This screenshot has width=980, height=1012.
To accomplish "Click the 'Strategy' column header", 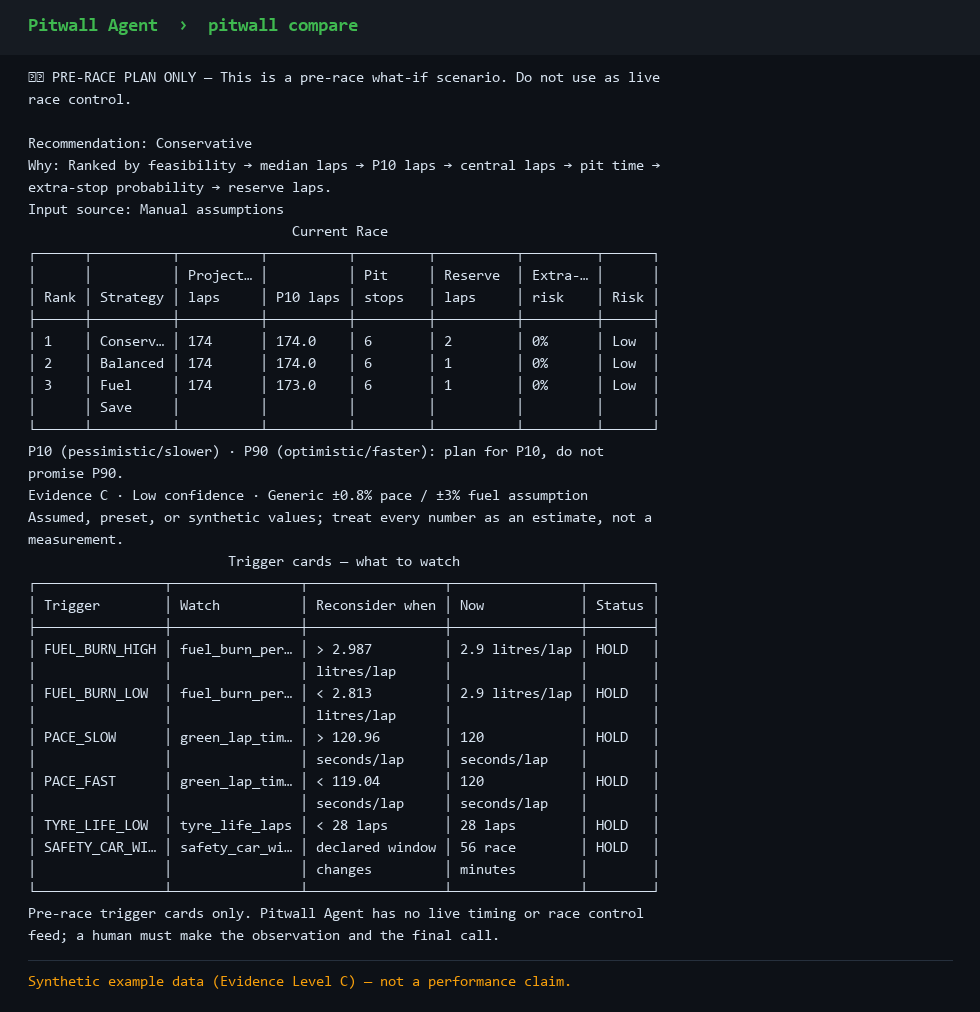I will 132,298.
